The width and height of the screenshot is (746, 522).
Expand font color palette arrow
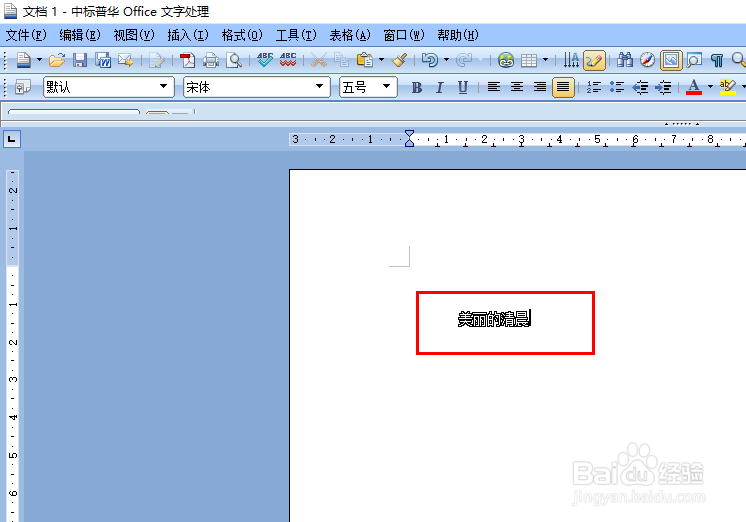(x=710, y=87)
